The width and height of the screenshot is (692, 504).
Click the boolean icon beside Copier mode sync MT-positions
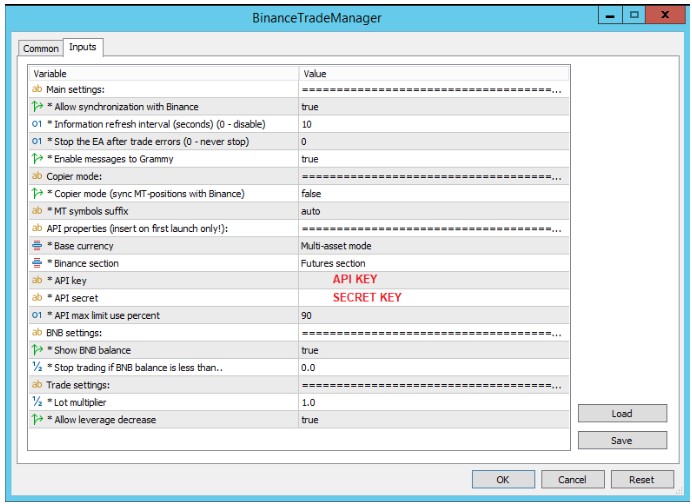click(37, 193)
